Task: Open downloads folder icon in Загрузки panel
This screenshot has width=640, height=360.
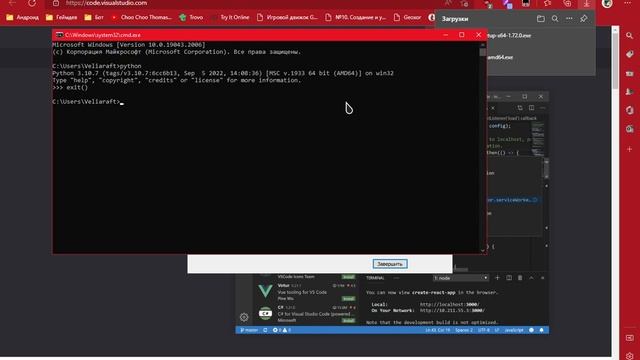Action: (541, 19)
